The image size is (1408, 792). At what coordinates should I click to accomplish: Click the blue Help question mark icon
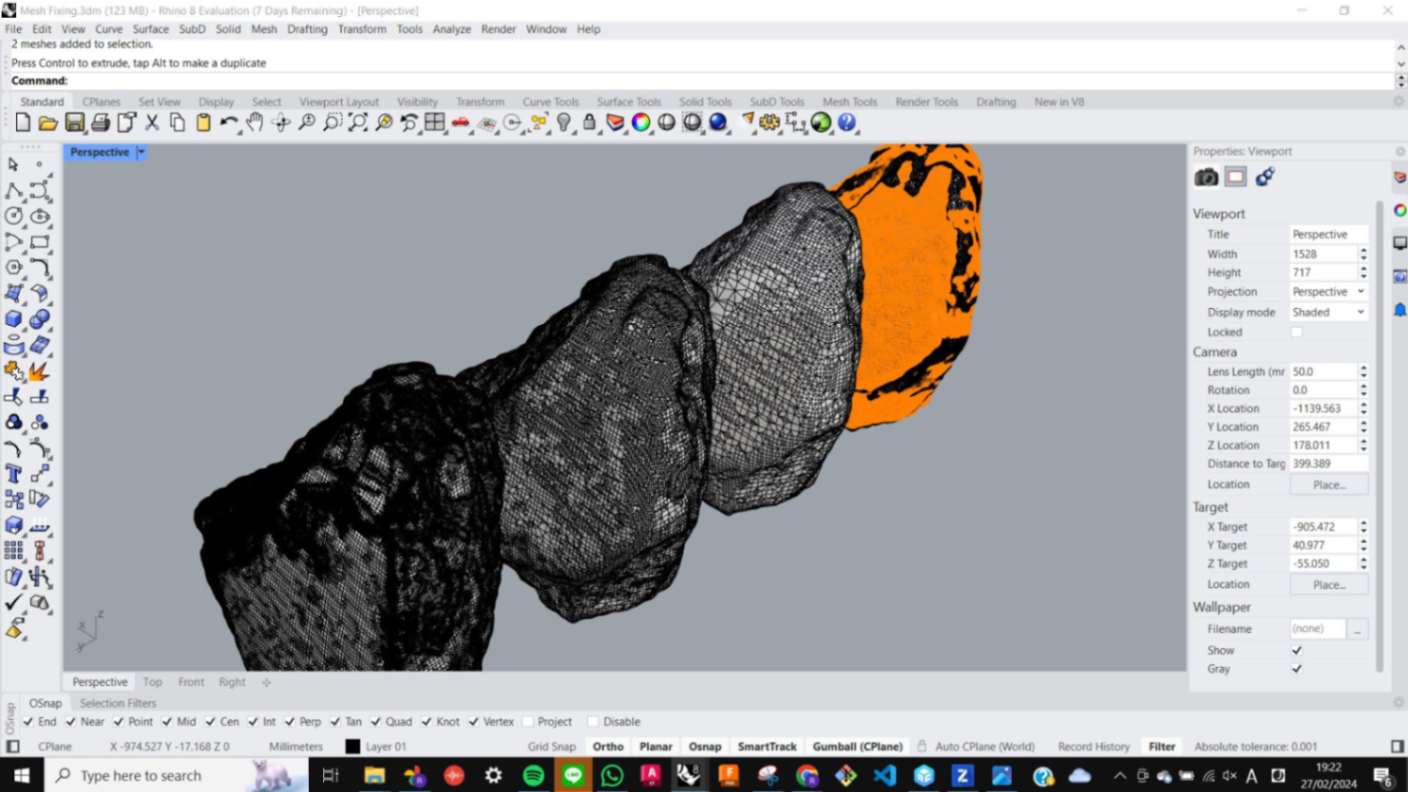click(847, 123)
